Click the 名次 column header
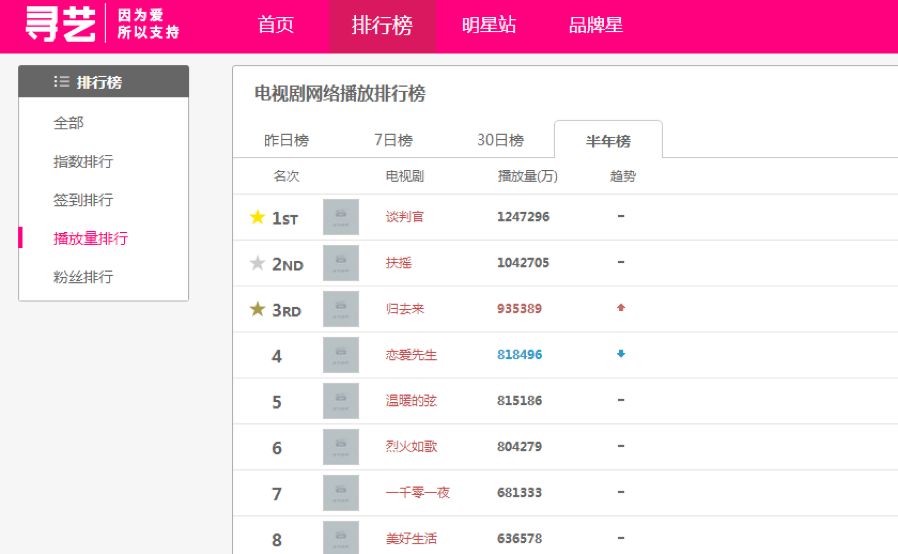 point(286,176)
